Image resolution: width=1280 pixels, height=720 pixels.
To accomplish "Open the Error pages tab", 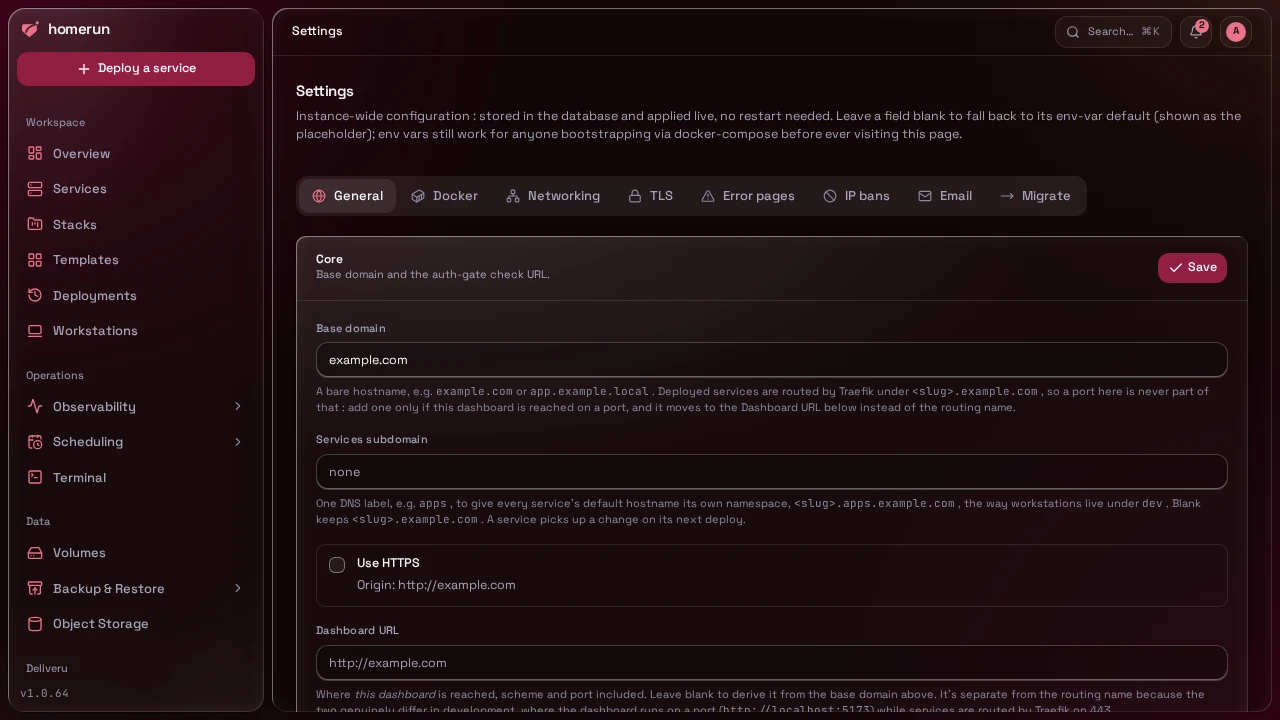I will point(748,196).
